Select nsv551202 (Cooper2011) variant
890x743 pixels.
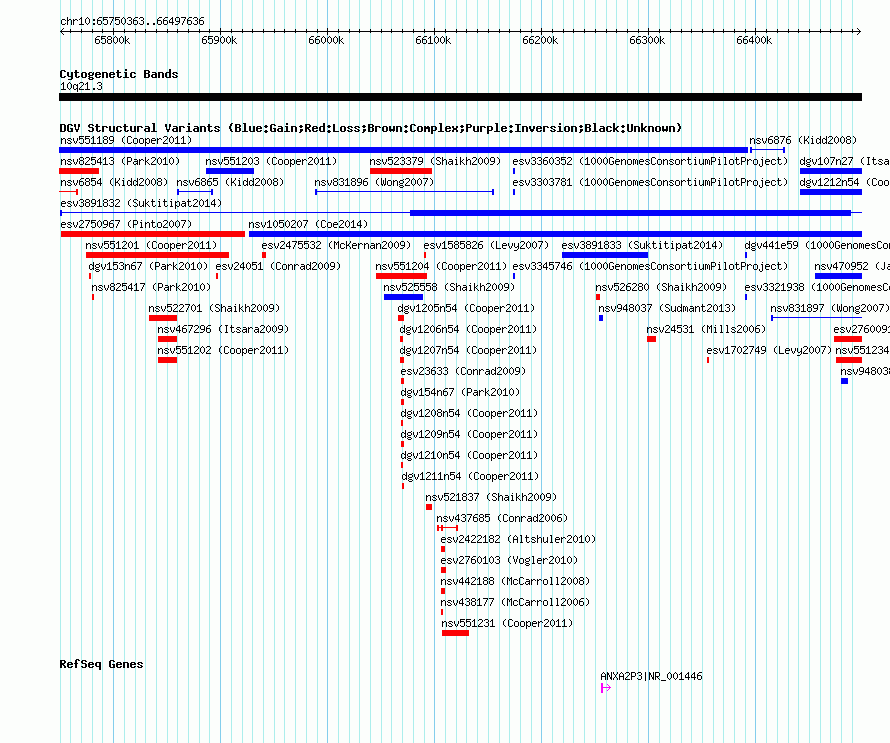pos(223,350)
